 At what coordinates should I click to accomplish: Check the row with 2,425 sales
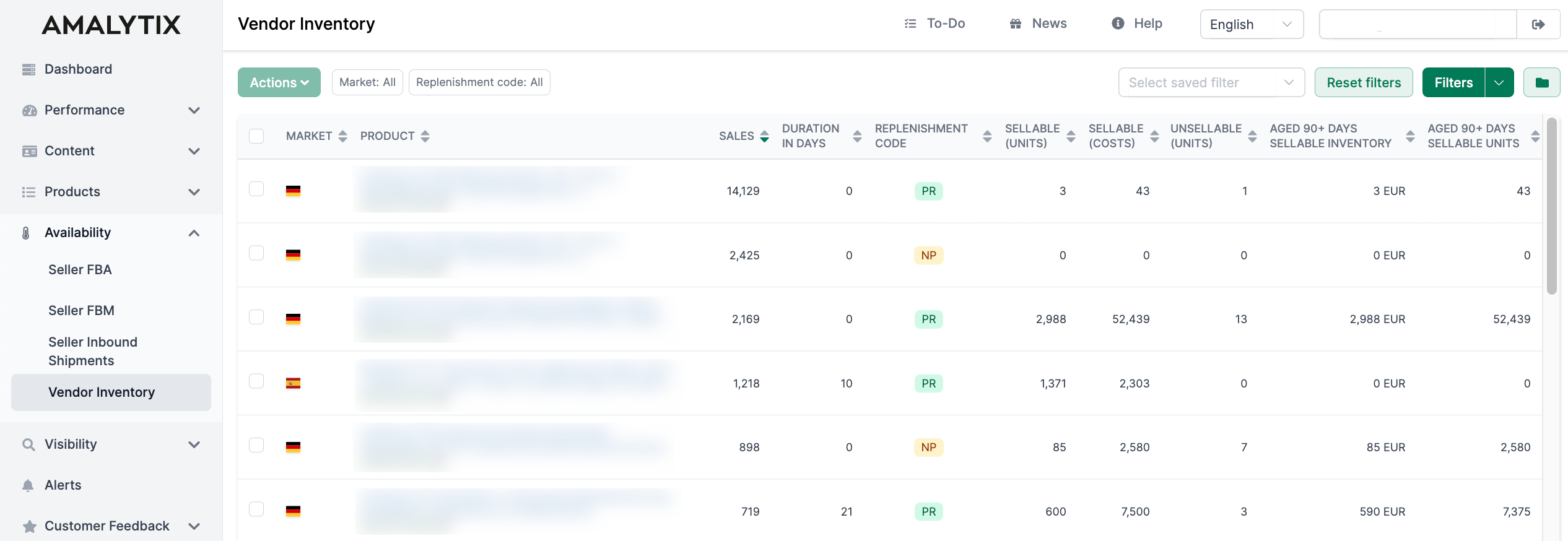click(256, 253)
